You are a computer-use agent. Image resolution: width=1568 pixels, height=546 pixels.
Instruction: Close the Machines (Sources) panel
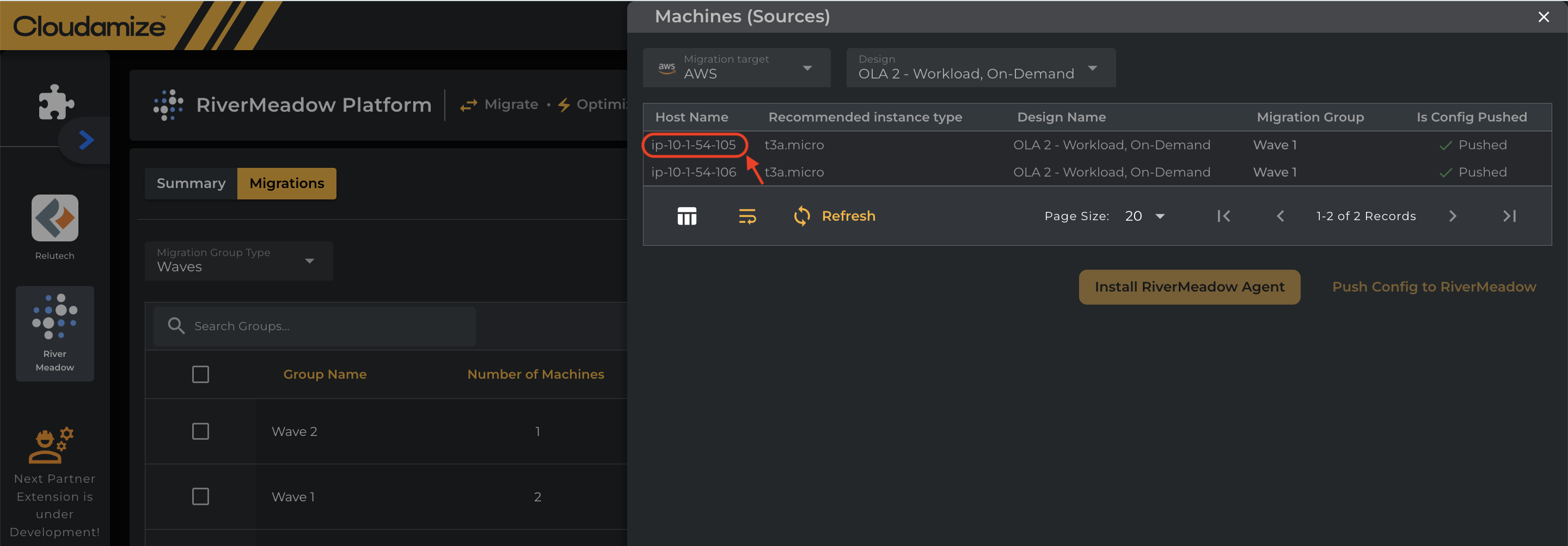click(1543, 17)
